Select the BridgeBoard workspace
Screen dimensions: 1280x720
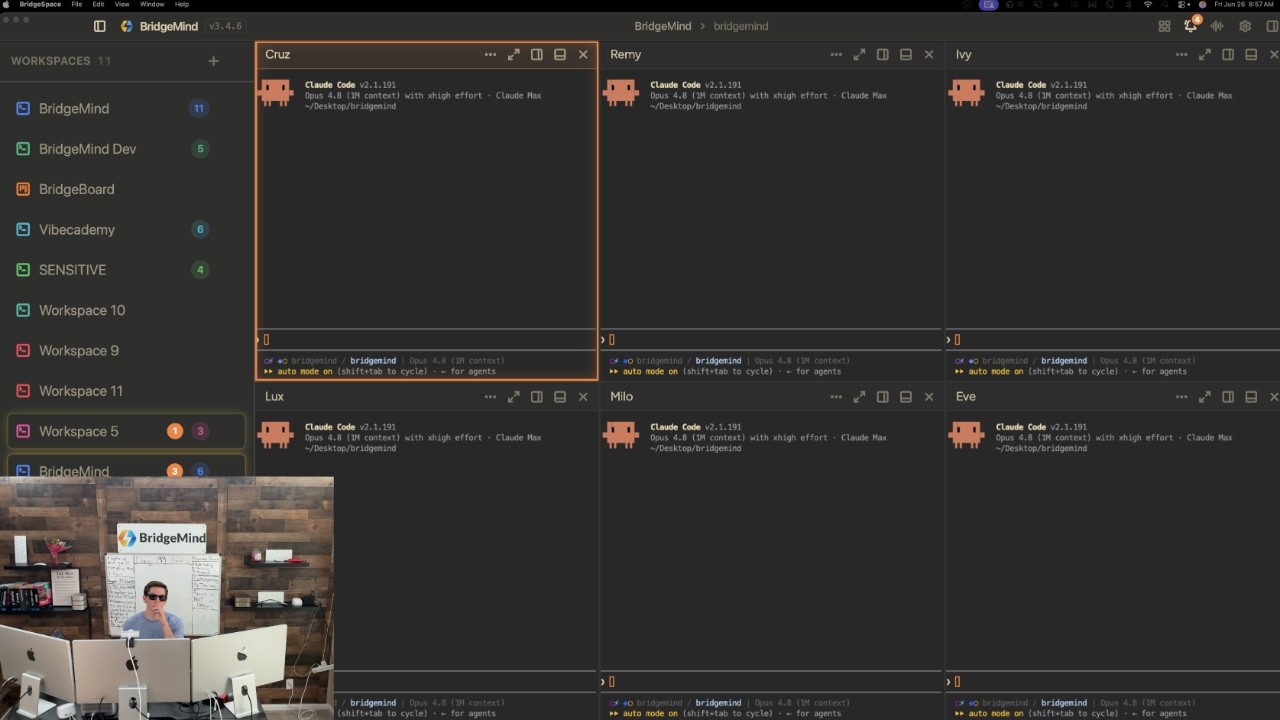(x=126, y=189)
